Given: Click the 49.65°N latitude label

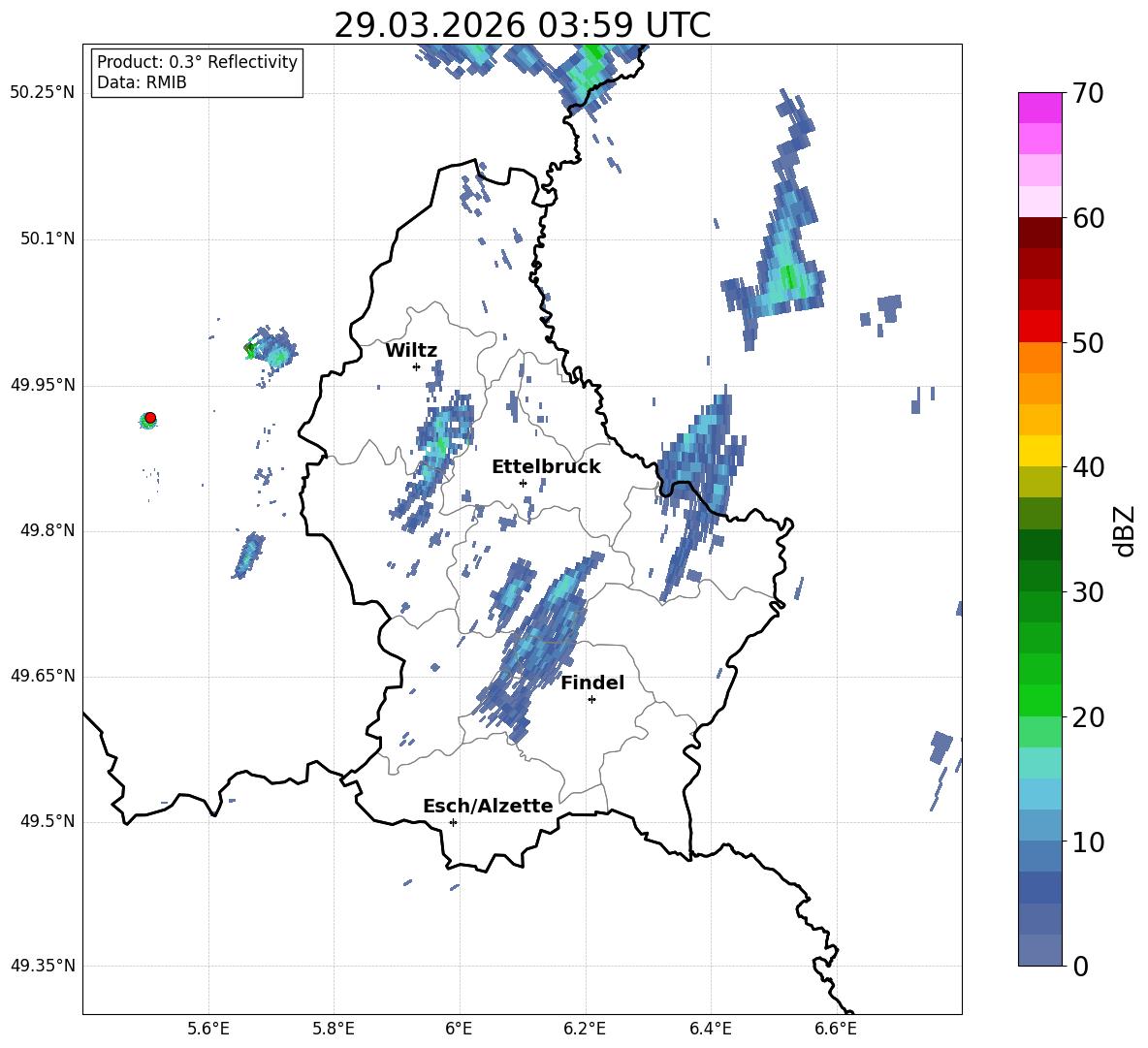Looking at the screenshot, I should (43, 676).
